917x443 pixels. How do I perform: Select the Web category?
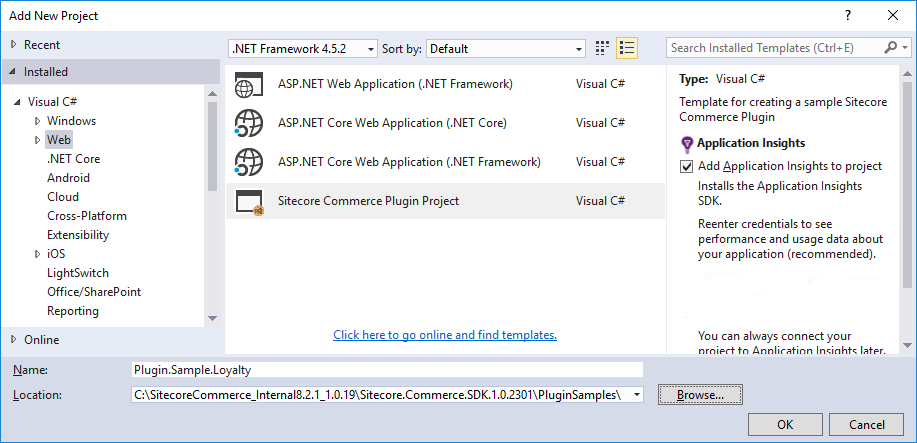(x=58, y=140)
